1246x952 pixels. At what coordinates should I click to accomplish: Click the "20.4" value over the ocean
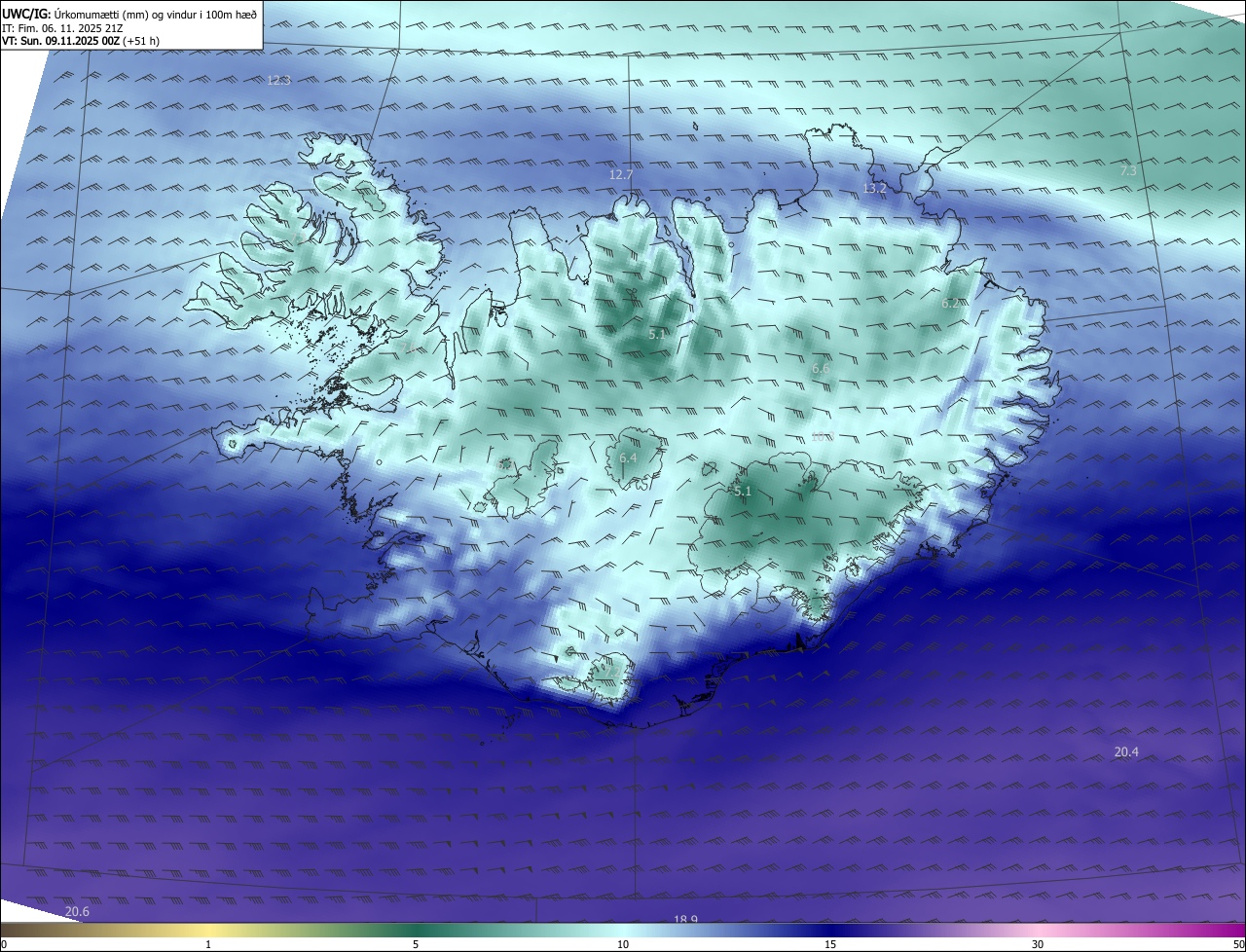coord(1126,751)
